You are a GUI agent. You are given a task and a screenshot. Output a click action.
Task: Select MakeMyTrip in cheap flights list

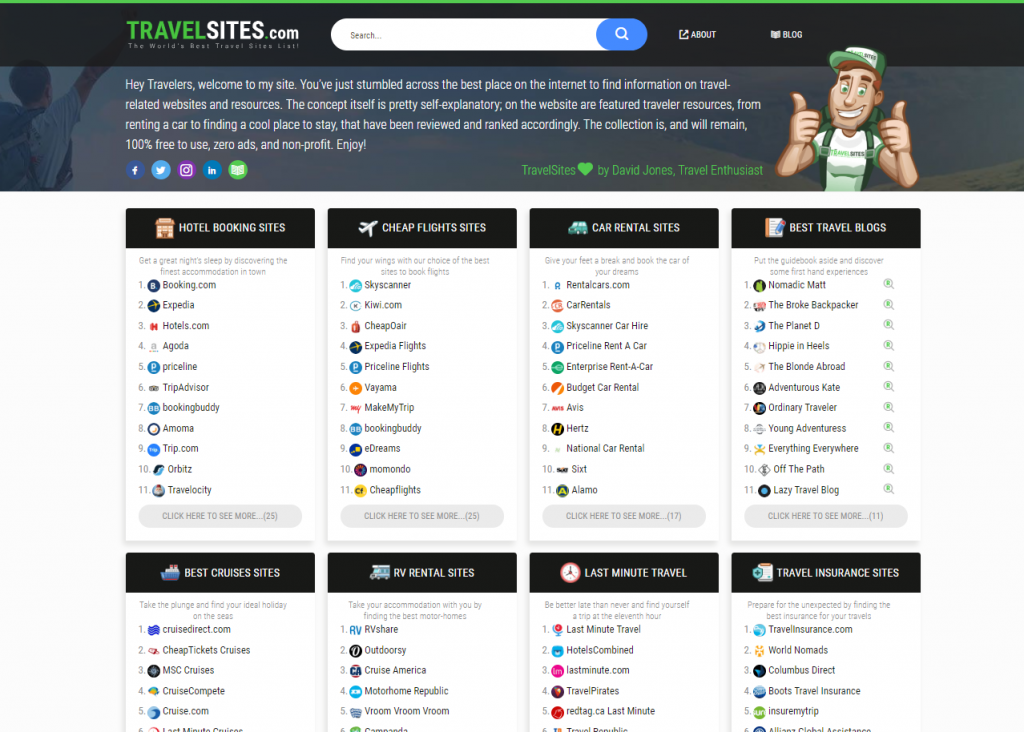pos(389,407)
